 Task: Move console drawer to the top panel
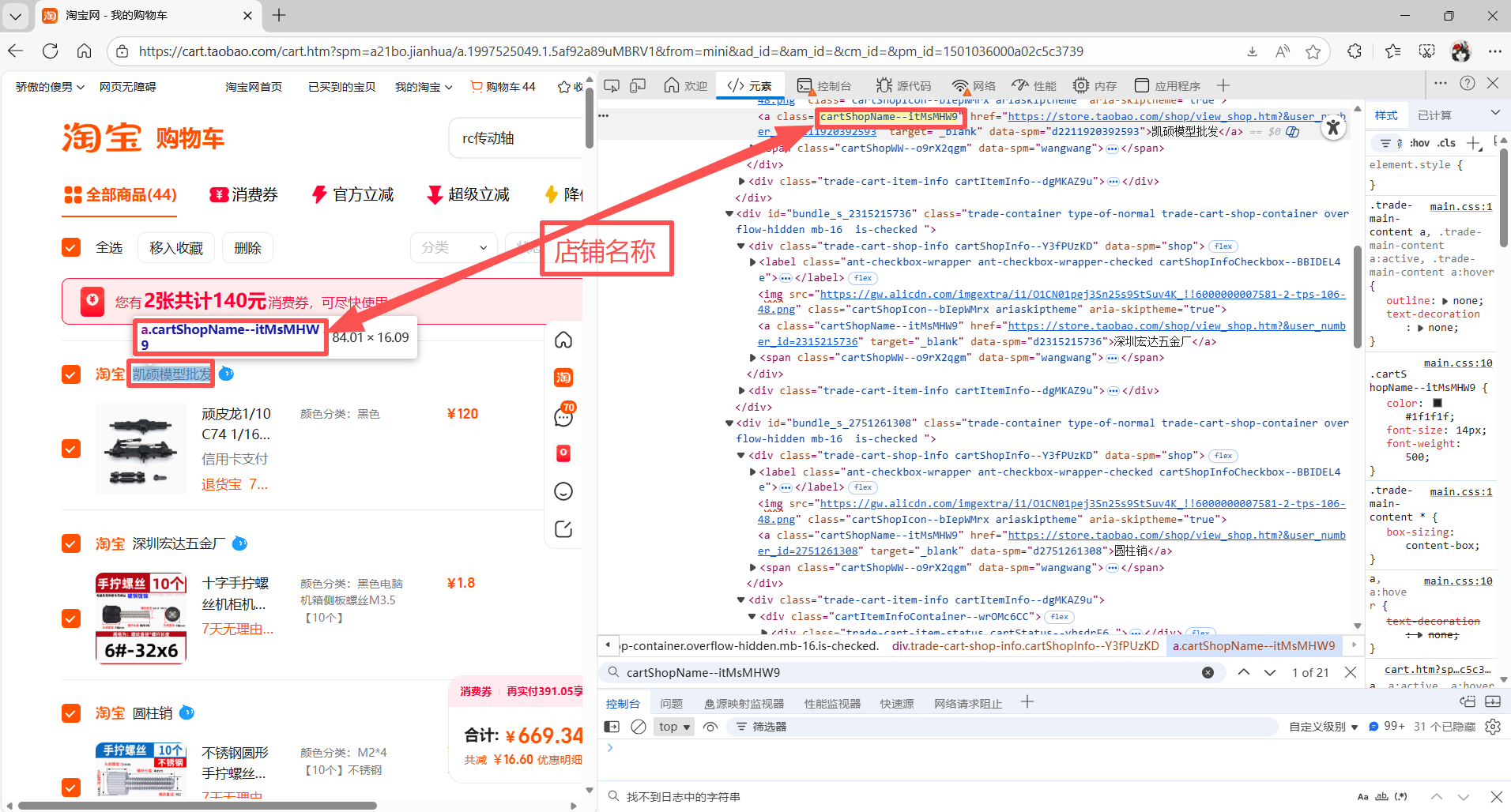[x=1468, y=701]
